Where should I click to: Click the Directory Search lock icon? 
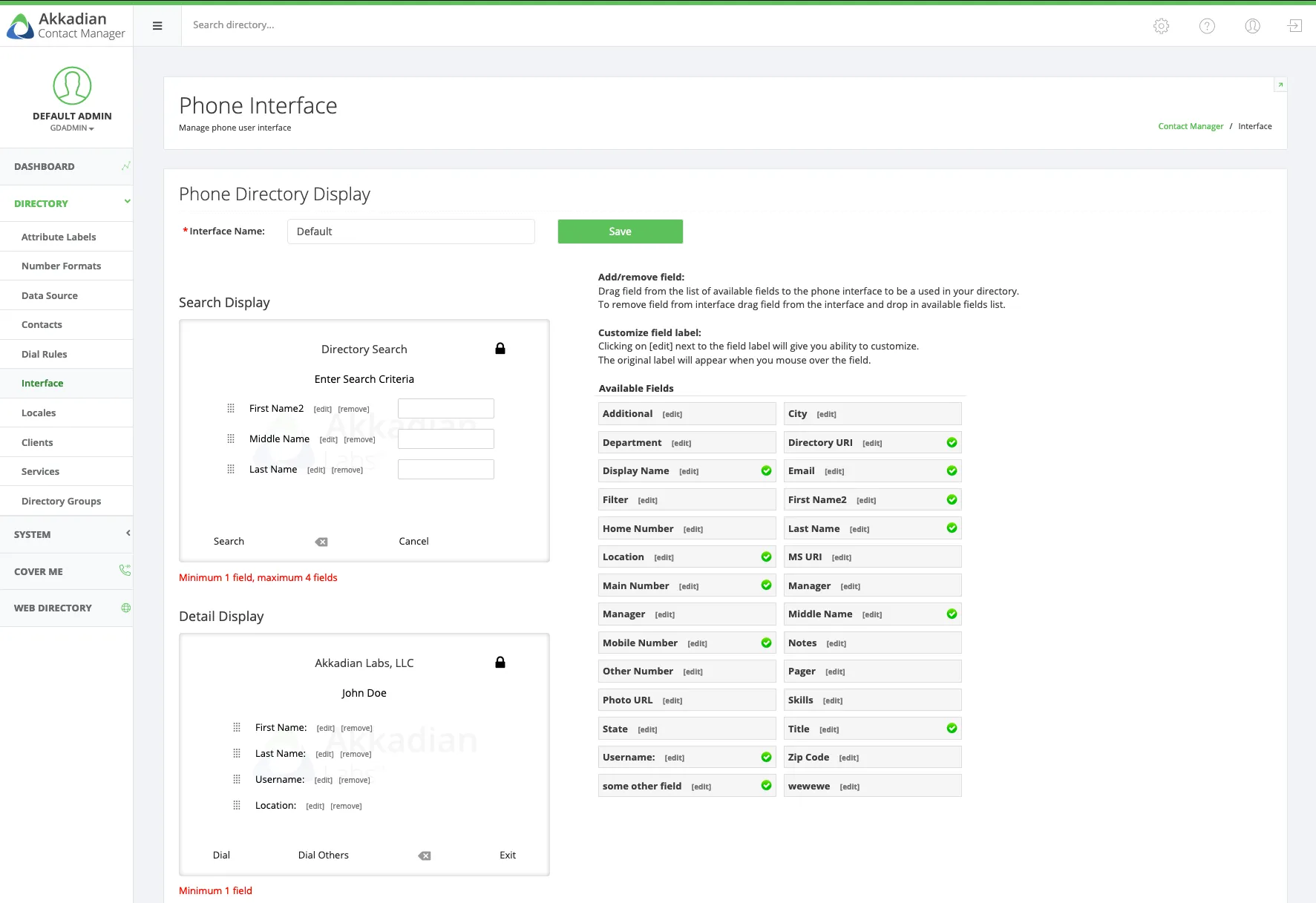[500, 349]
